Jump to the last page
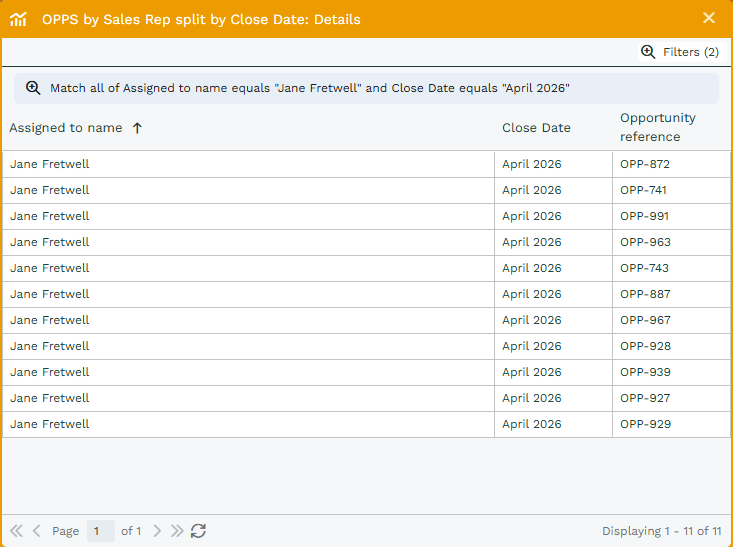 pyautogui.click(x=177, y=531)
